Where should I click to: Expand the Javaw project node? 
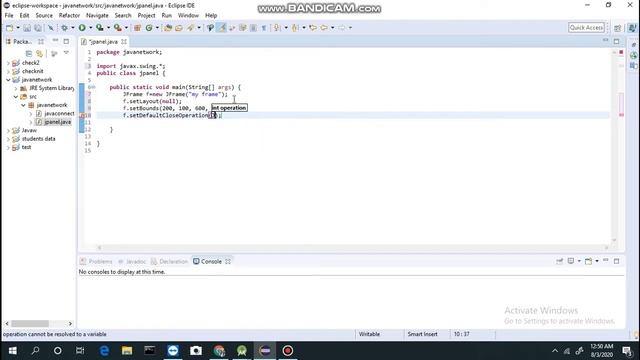tap(8, 131)
